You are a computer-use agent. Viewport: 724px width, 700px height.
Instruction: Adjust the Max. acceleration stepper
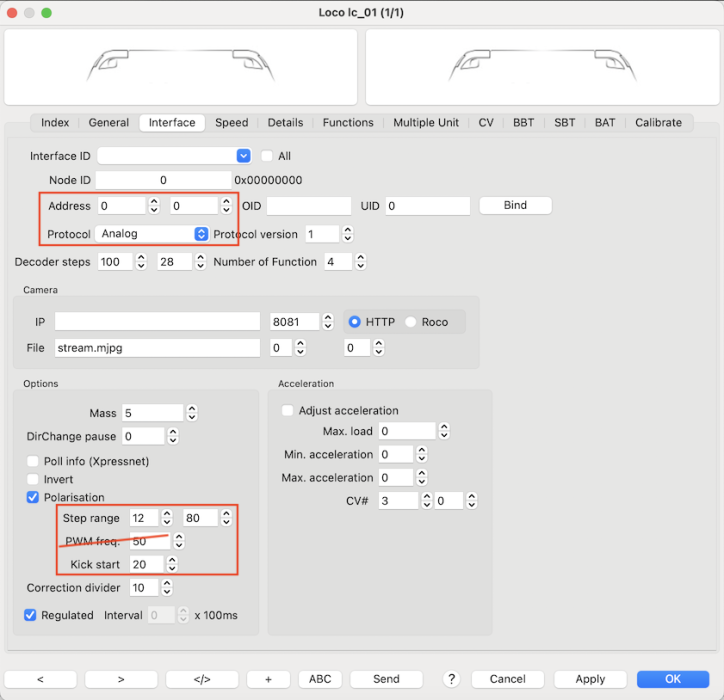pyautogui.click(x=422, y=477)
